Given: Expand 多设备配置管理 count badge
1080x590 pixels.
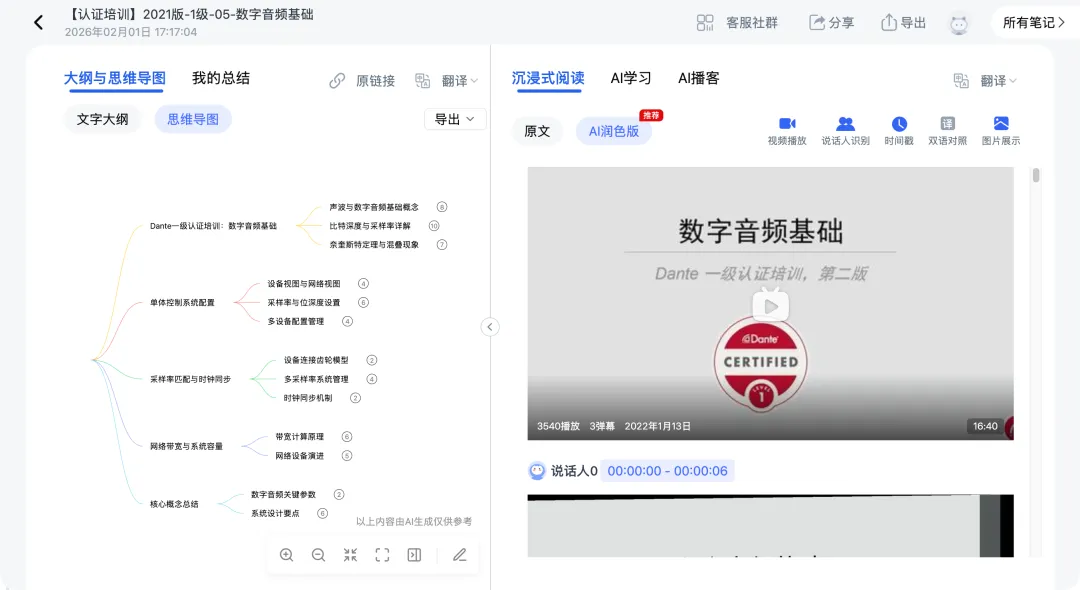Looking at the screenshot, I should pos(347,322).
